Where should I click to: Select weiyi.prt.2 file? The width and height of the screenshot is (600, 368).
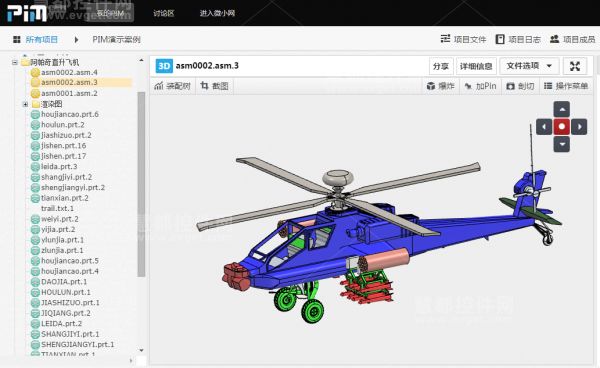60,219
